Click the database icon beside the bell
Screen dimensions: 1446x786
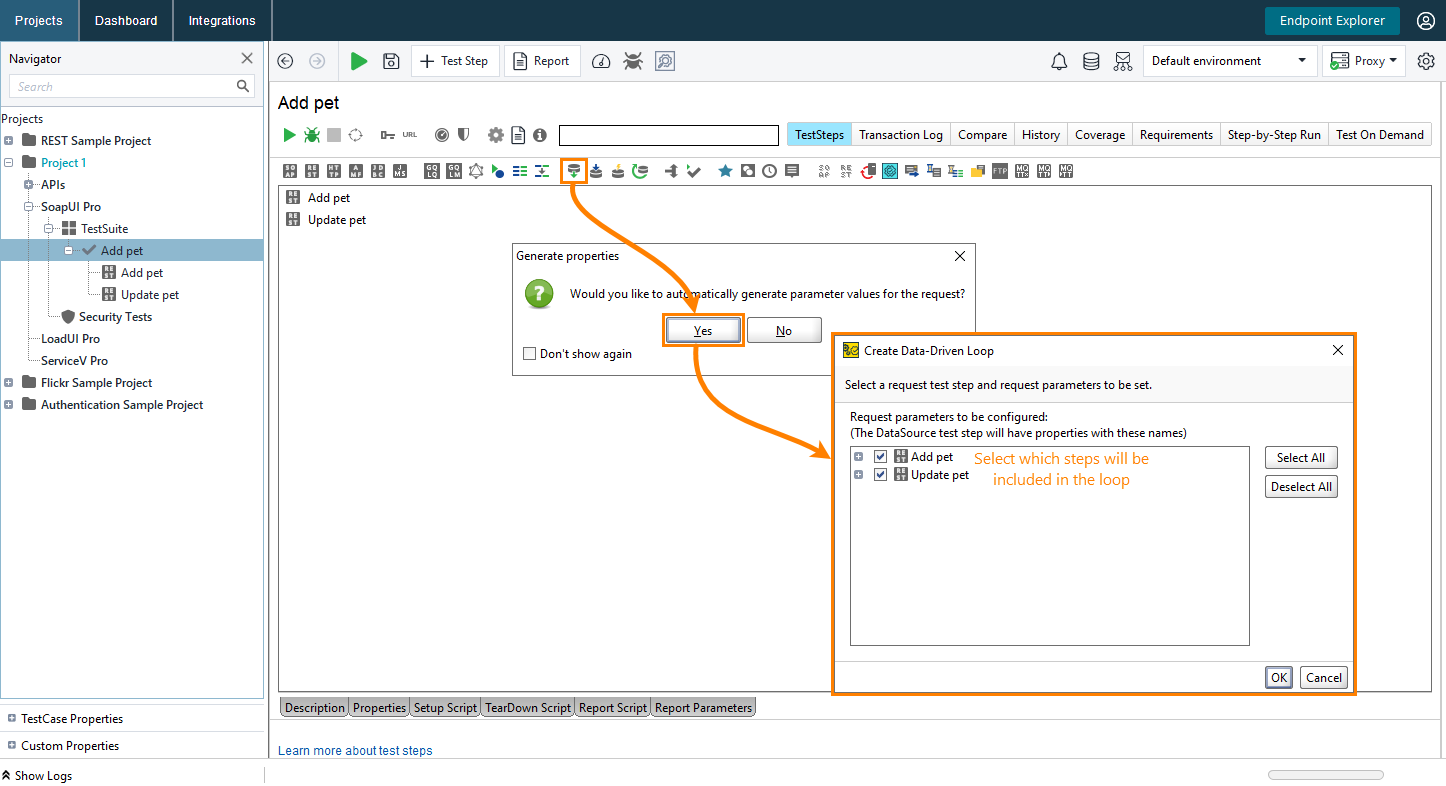pos(1091,61)
